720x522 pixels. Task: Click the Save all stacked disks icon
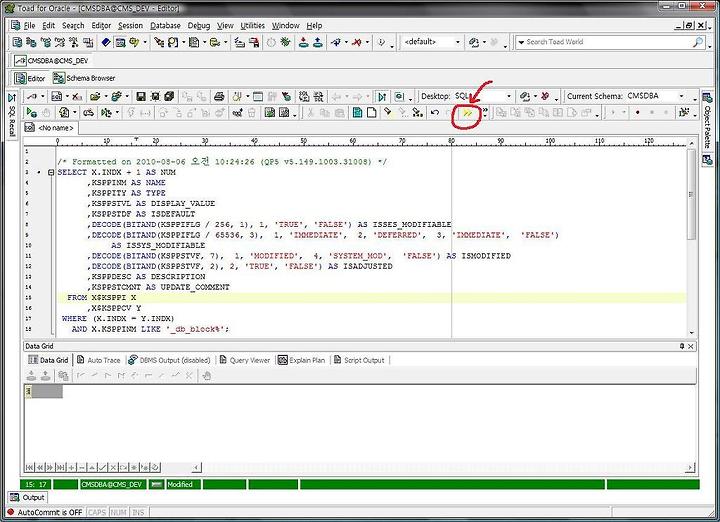(169, 96)
